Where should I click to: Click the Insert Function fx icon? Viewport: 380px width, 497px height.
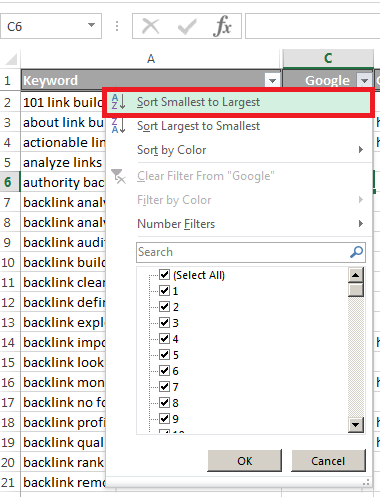(x=222, y=26)
